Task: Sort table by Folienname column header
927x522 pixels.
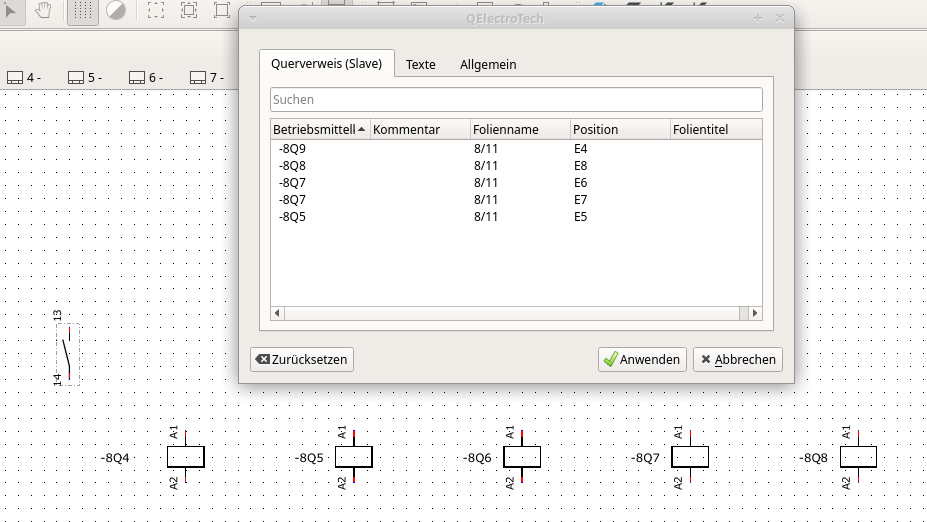Action: [519, 129]
